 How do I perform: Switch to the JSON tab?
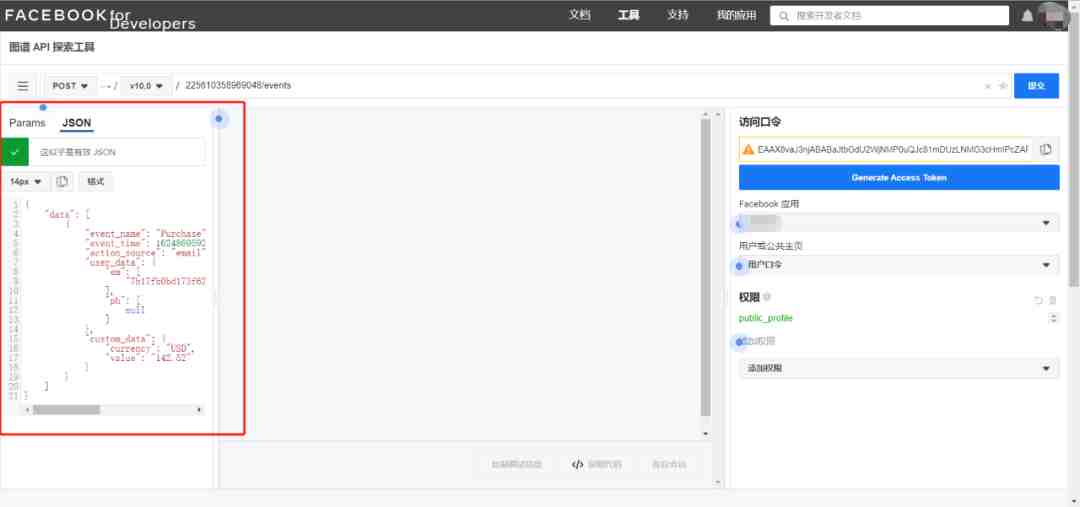[x=76, y=123]
